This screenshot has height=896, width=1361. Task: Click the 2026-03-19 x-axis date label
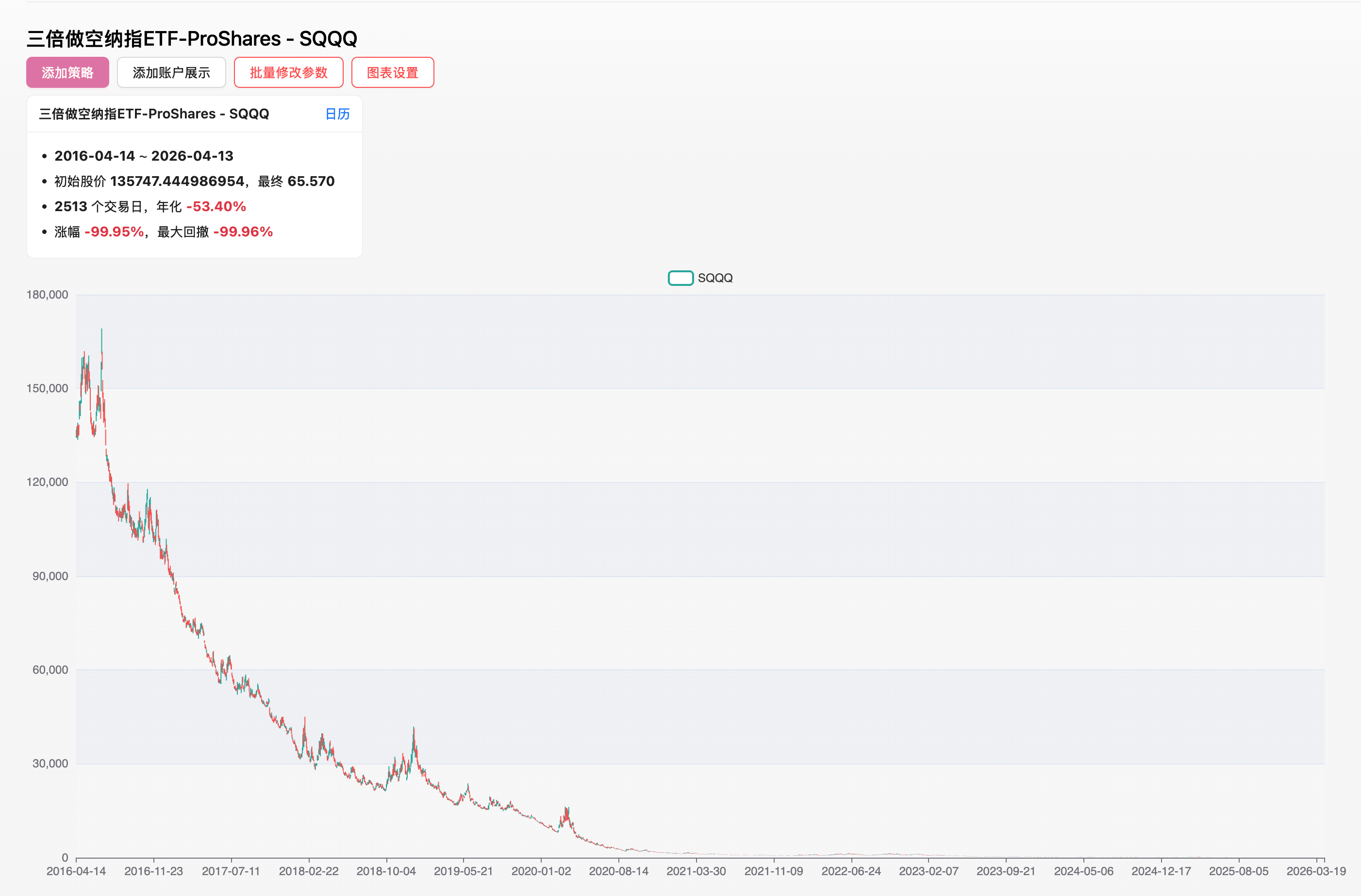pos(1316,871)
